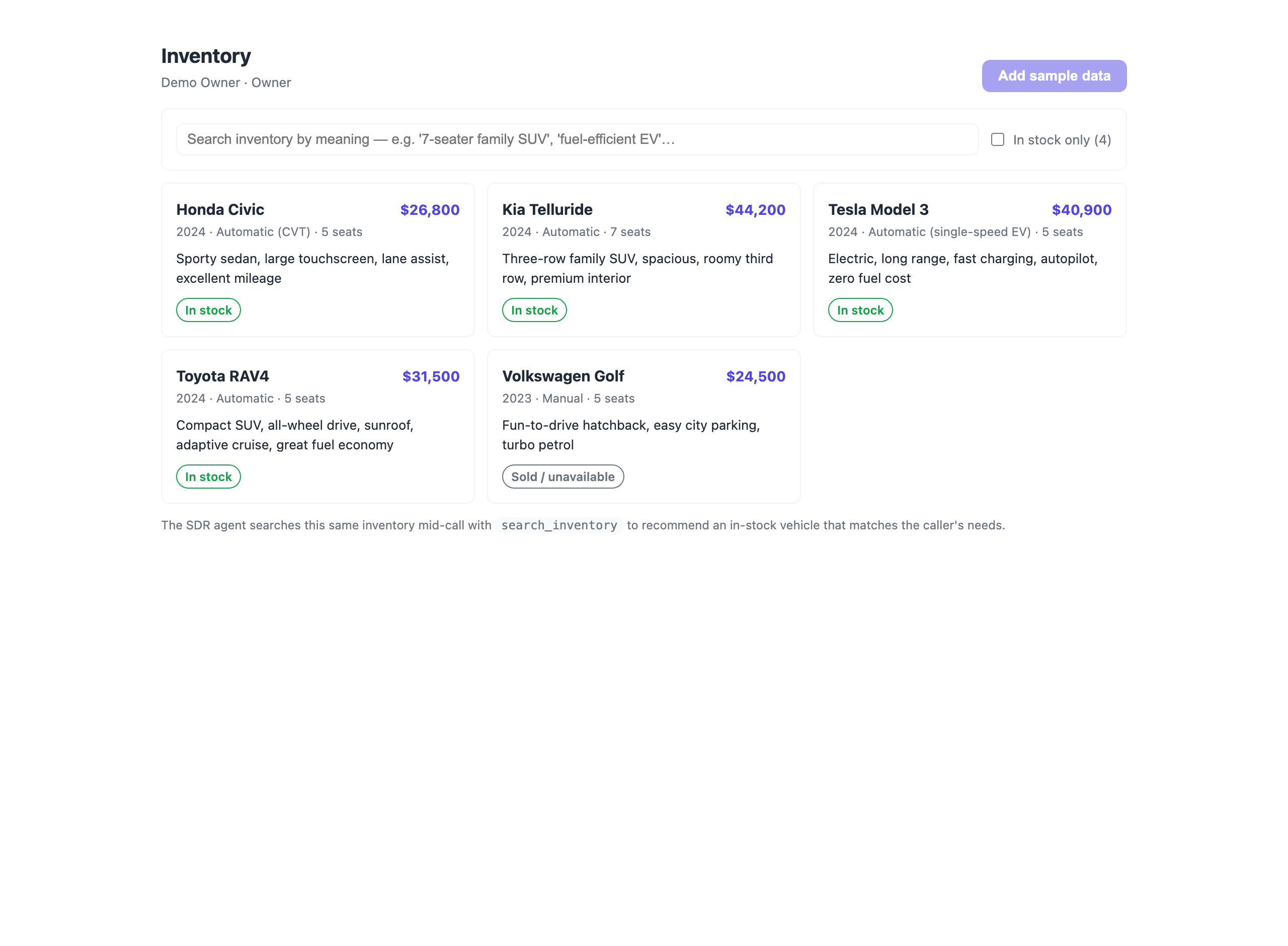Viewport: 1288px width, 946px height.
Task: Open the Tesla Model 3 listing
Action: pos(970,260)
